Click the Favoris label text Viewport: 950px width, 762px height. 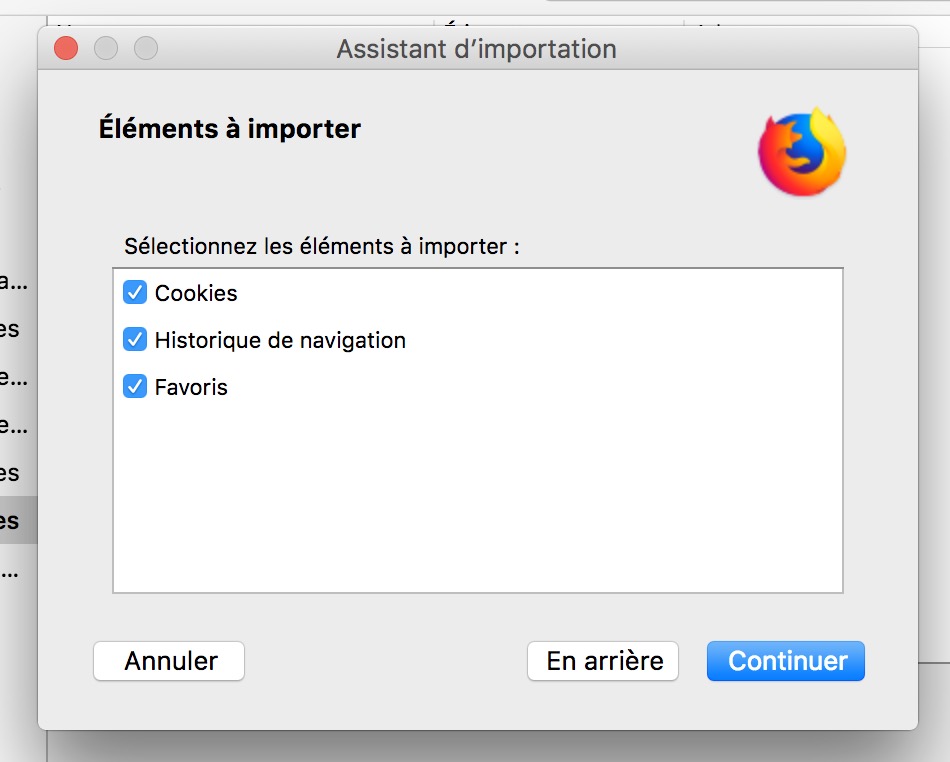(x=191, y=387)
